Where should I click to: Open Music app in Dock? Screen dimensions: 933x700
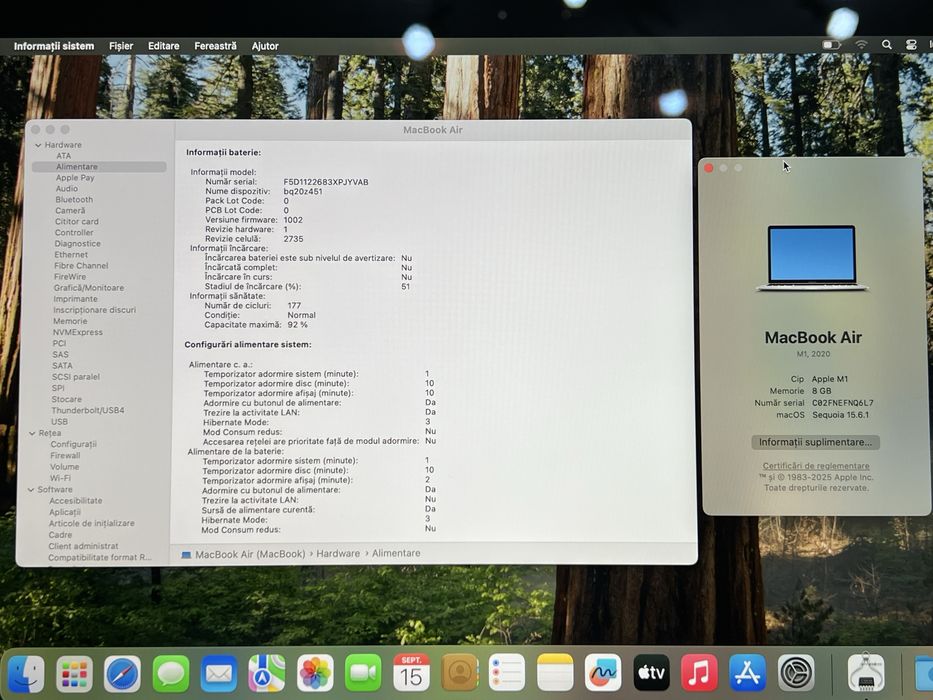coord(699,673)
